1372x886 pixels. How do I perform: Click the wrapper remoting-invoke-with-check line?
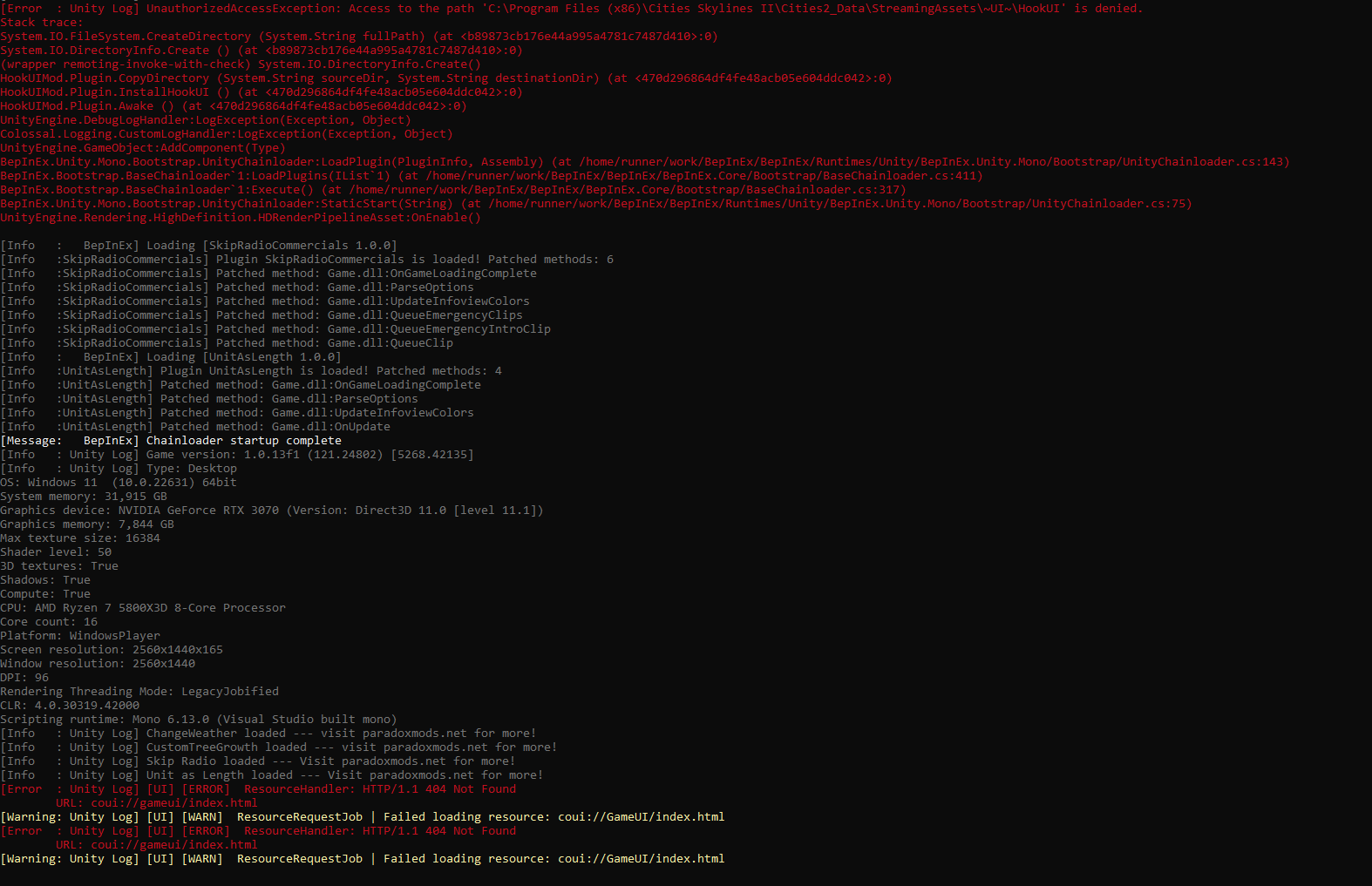[241, 64]
